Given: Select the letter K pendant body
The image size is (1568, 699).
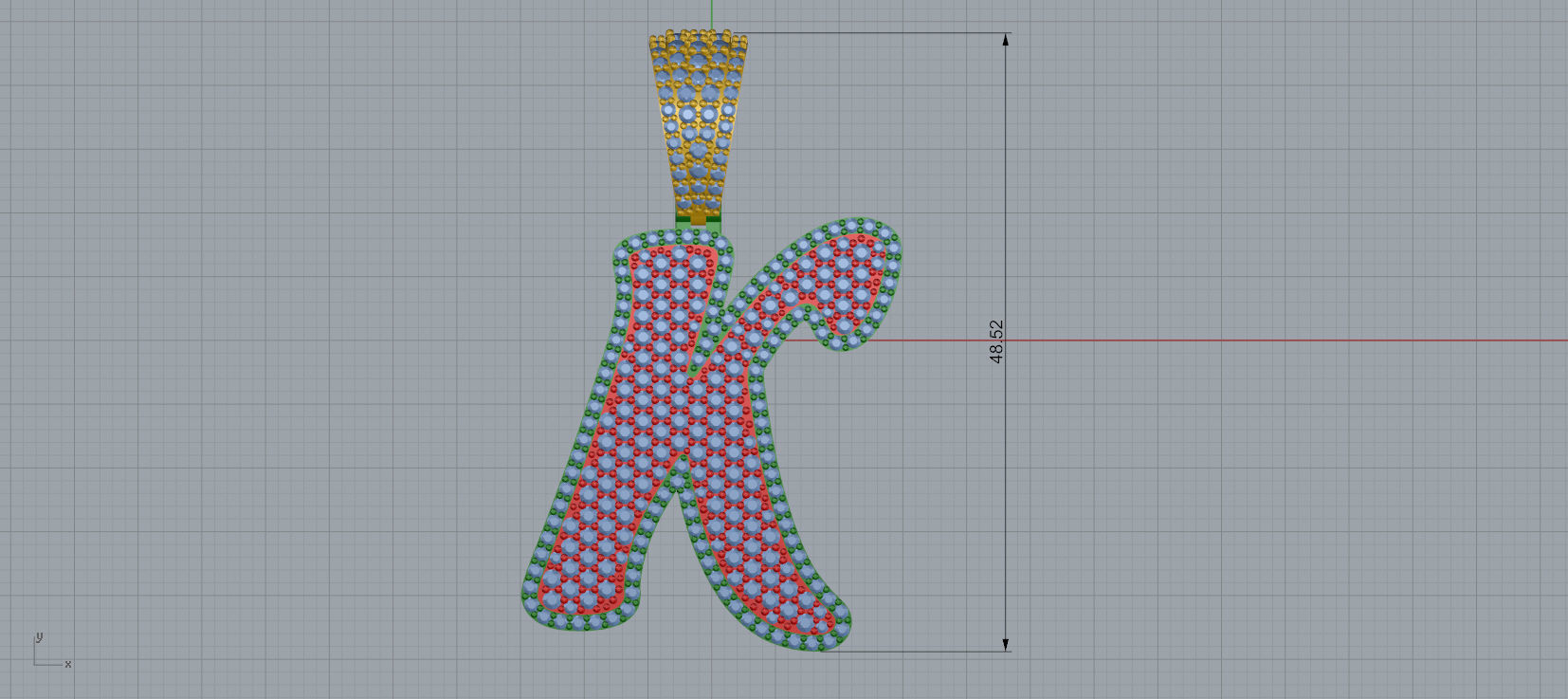Looking at the screenshot, I should coord(710,436).
